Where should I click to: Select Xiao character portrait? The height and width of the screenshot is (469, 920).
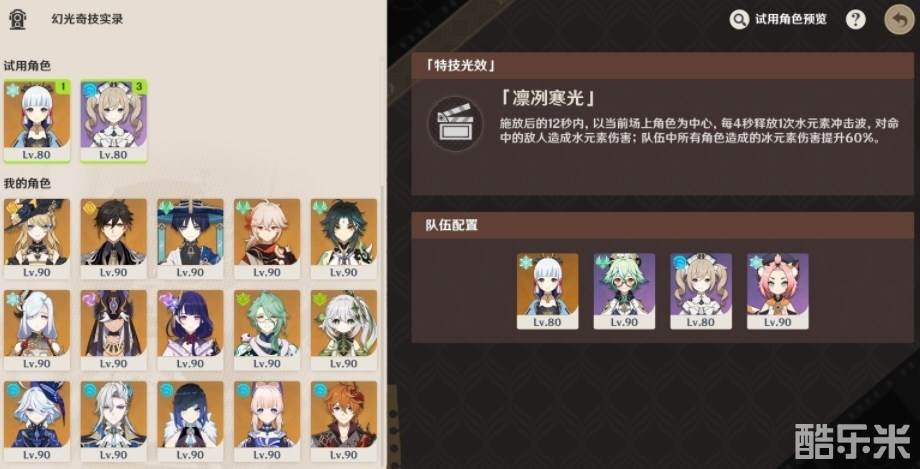[344, 239]
